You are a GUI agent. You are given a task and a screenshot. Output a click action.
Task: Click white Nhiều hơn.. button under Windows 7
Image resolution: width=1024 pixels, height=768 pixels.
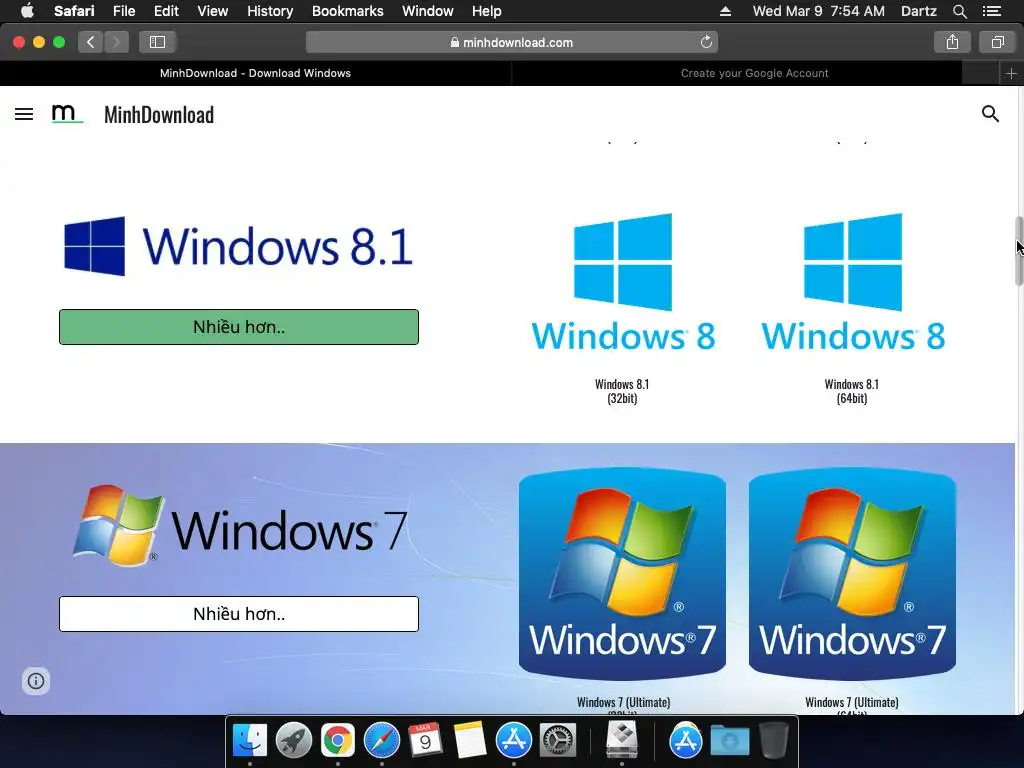[239, 614]
